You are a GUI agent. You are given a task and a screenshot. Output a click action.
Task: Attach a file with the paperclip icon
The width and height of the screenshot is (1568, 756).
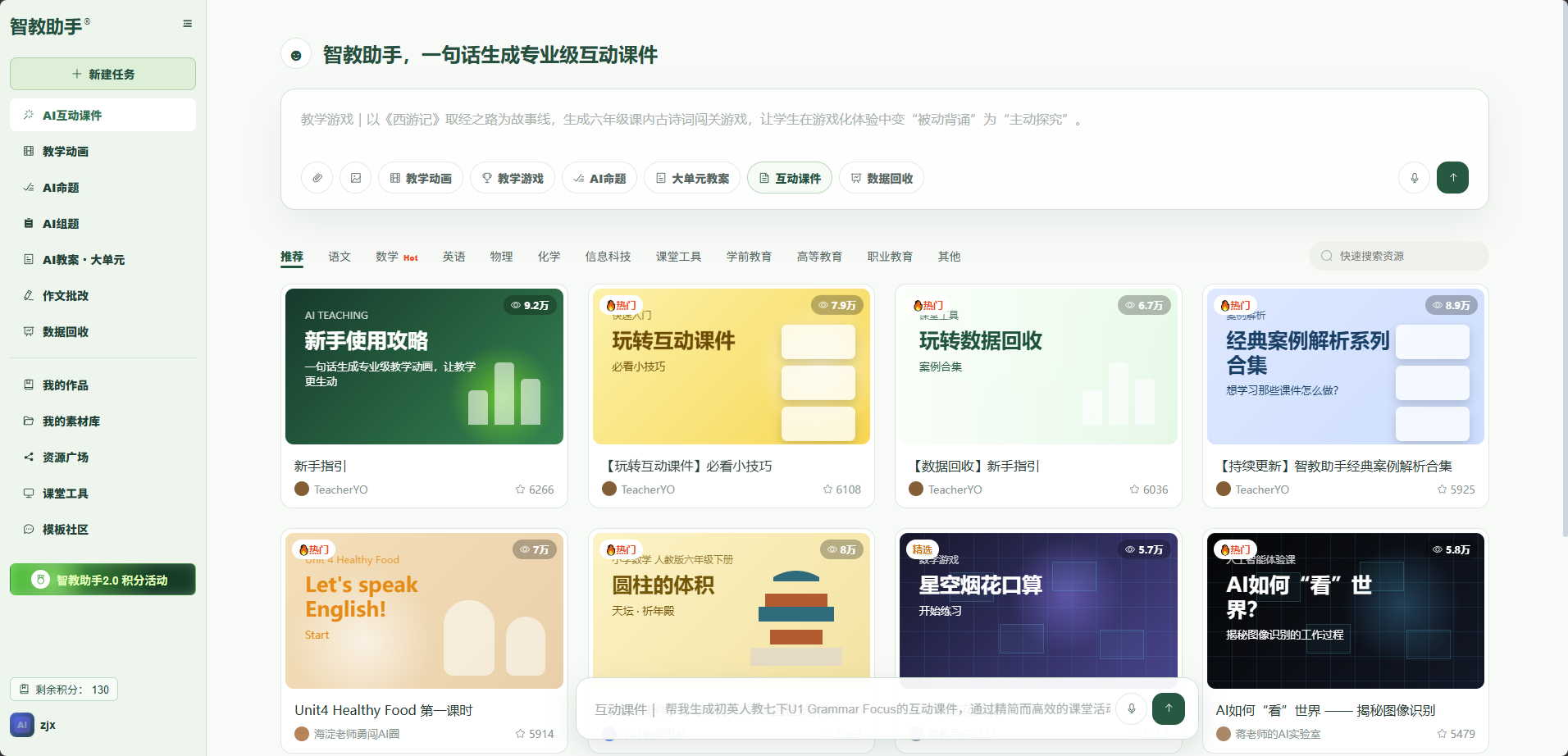317,178
